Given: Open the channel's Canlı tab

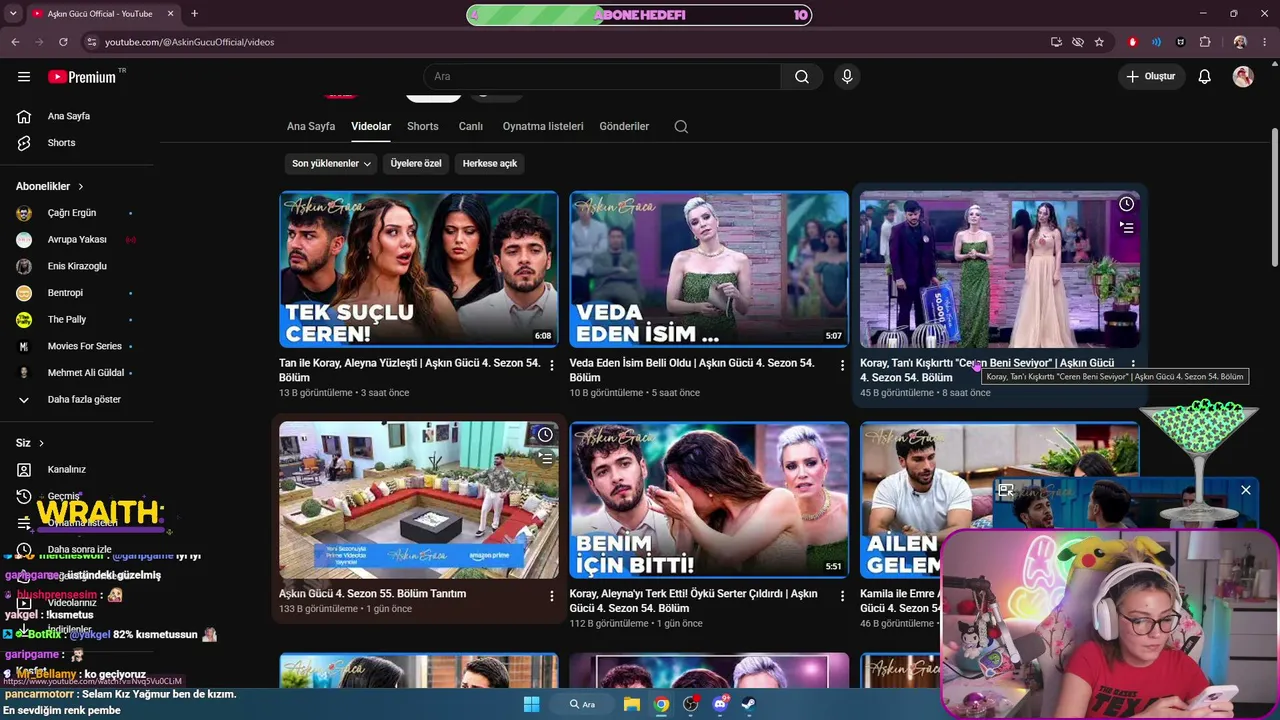Looking at the screenshot, I should pos(470,127).
